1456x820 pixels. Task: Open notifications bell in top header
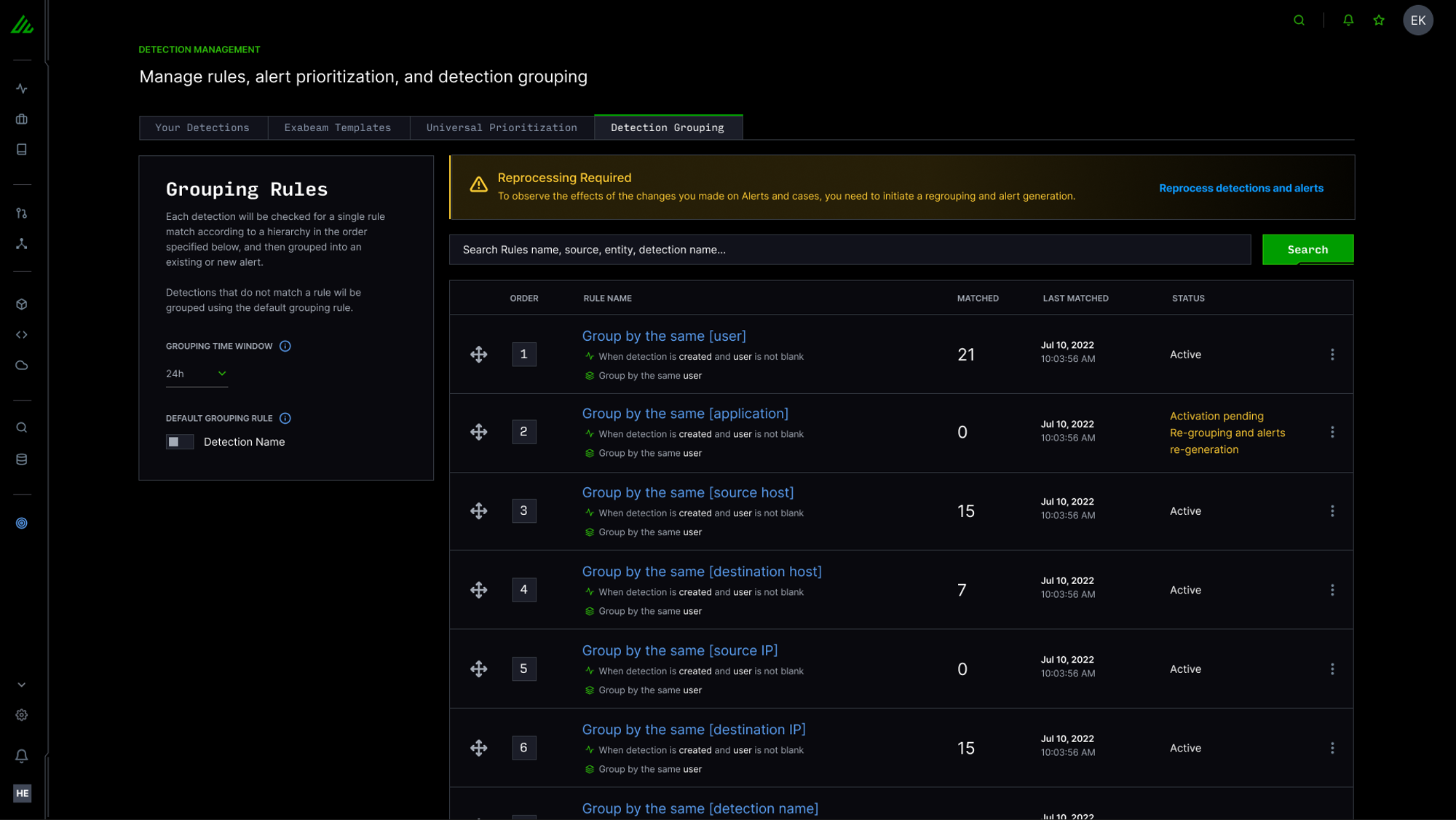pos(1348,20)
